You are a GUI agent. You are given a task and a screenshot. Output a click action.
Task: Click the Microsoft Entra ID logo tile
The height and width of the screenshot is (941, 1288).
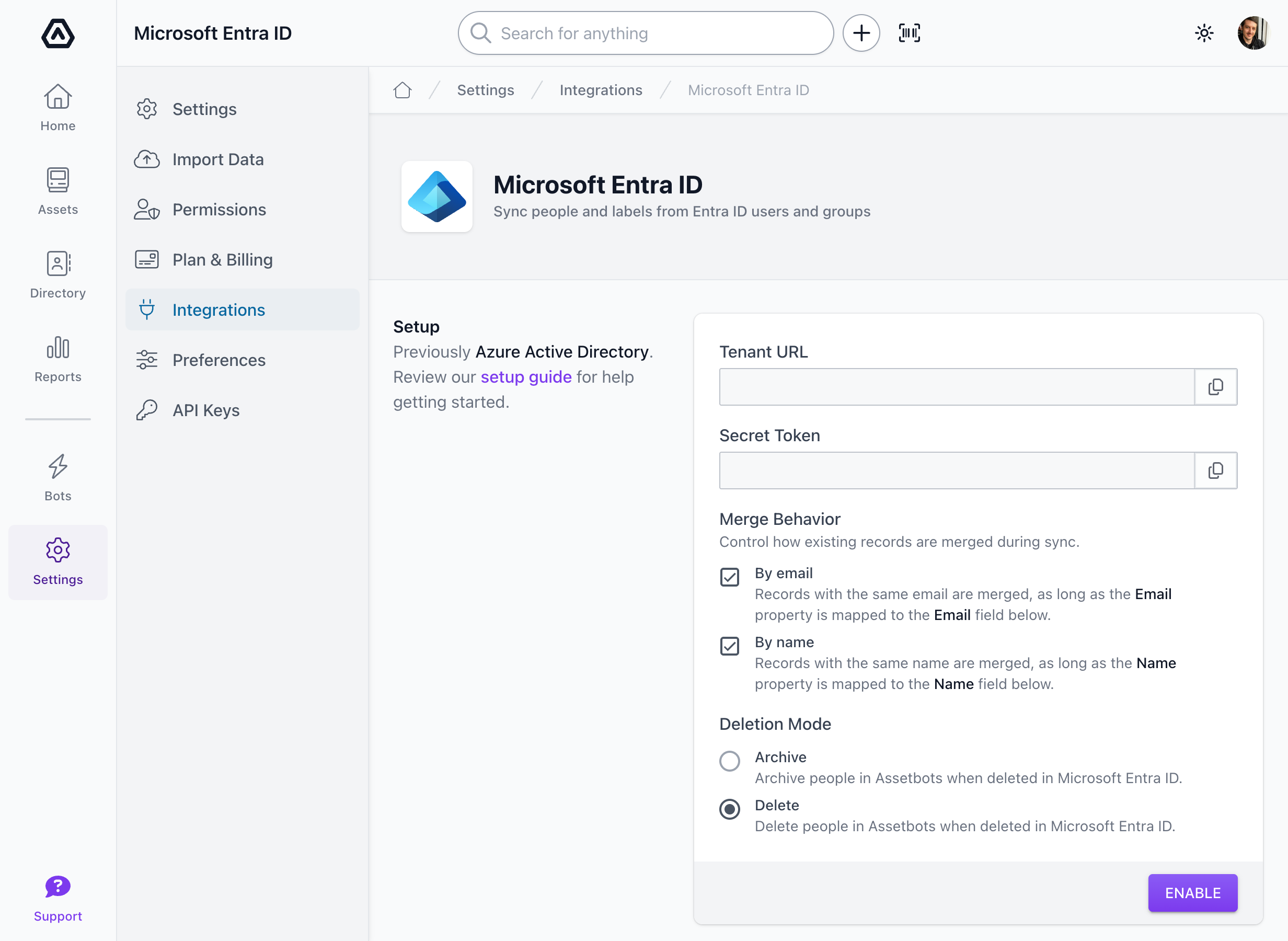coord(436,197)
